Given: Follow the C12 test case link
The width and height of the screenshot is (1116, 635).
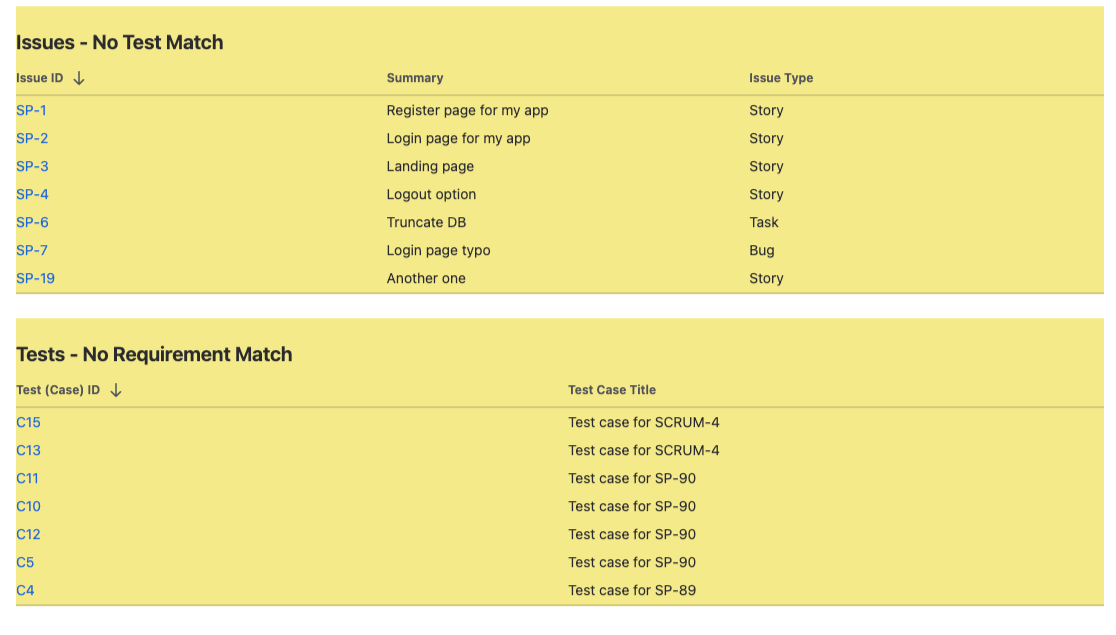Looking at the screenshot, I should click(28, 534).
